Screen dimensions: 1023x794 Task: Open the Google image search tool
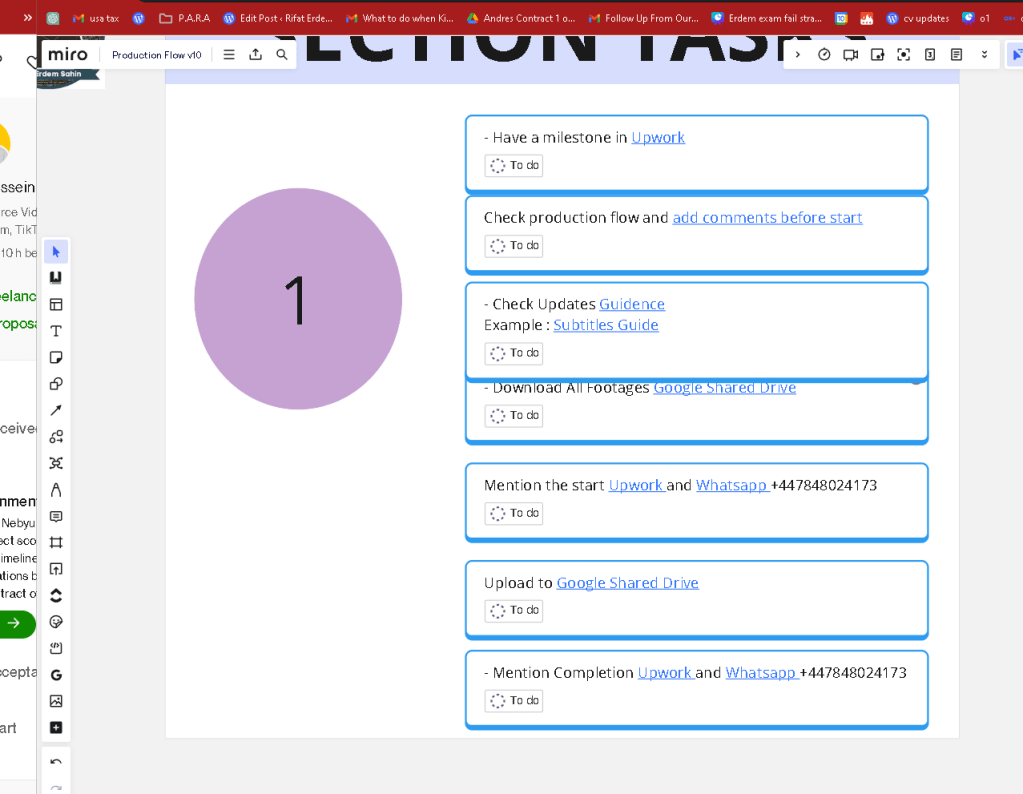coord(56,675)
